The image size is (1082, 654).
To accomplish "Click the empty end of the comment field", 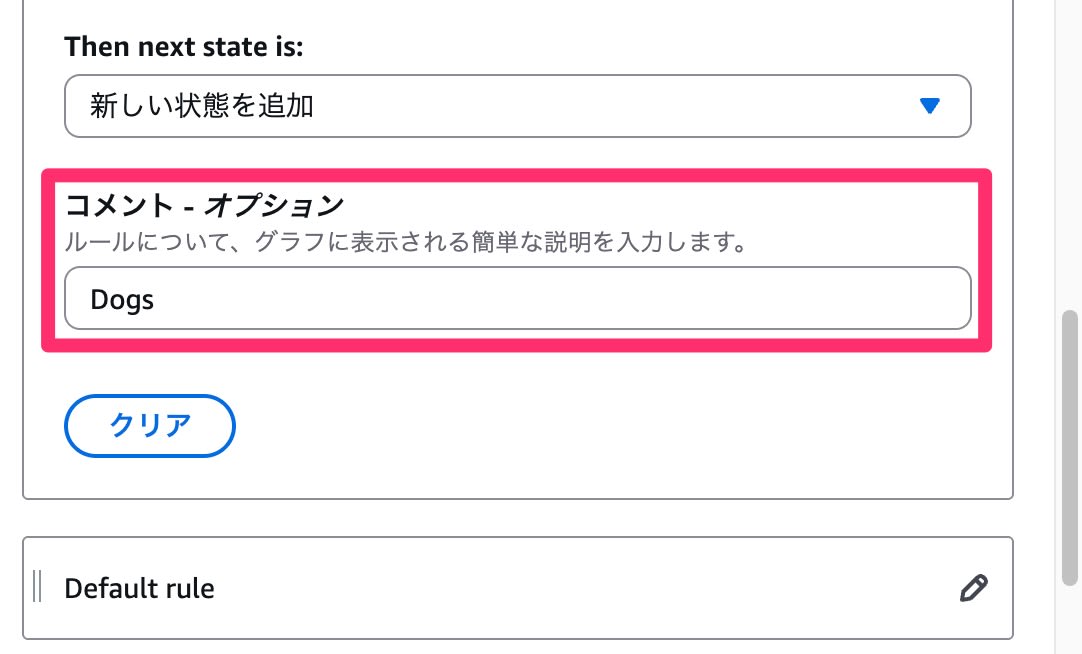I will (x=800, y=298).
